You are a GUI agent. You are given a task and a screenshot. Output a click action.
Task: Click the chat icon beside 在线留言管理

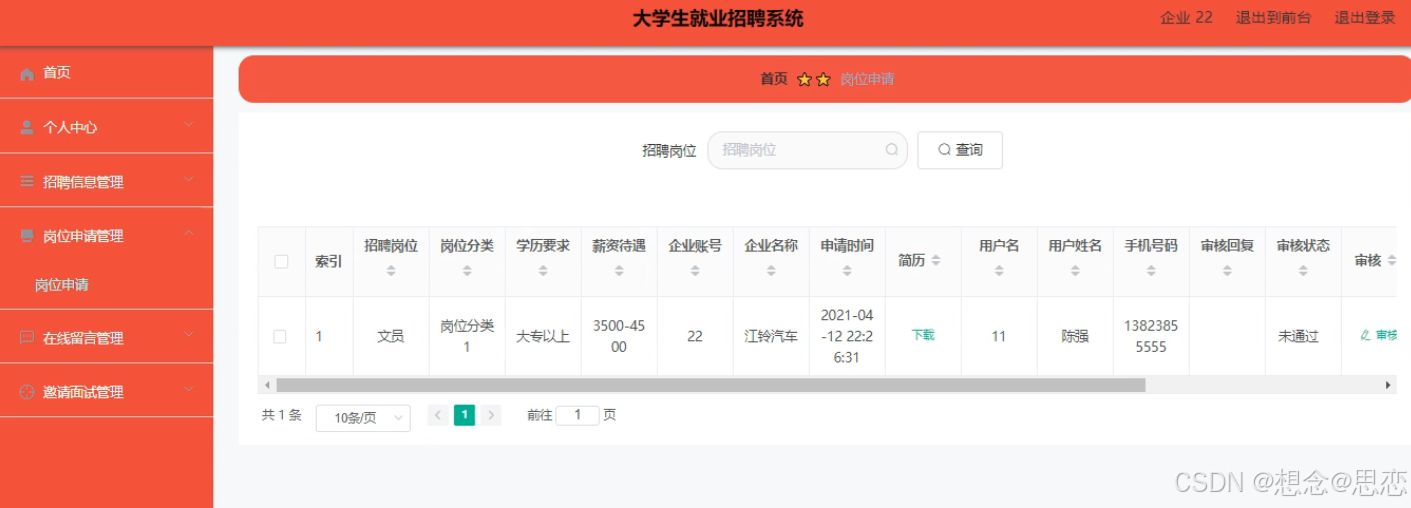(x=27, y=338)
